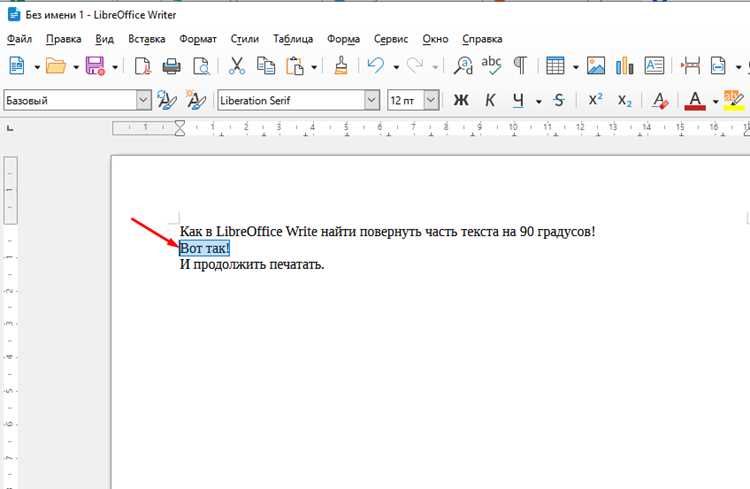The width and height of the screenshot is (750, 489).
Task: Click into the Liberation Serif font name field
Action: click(x=291, y=100)
